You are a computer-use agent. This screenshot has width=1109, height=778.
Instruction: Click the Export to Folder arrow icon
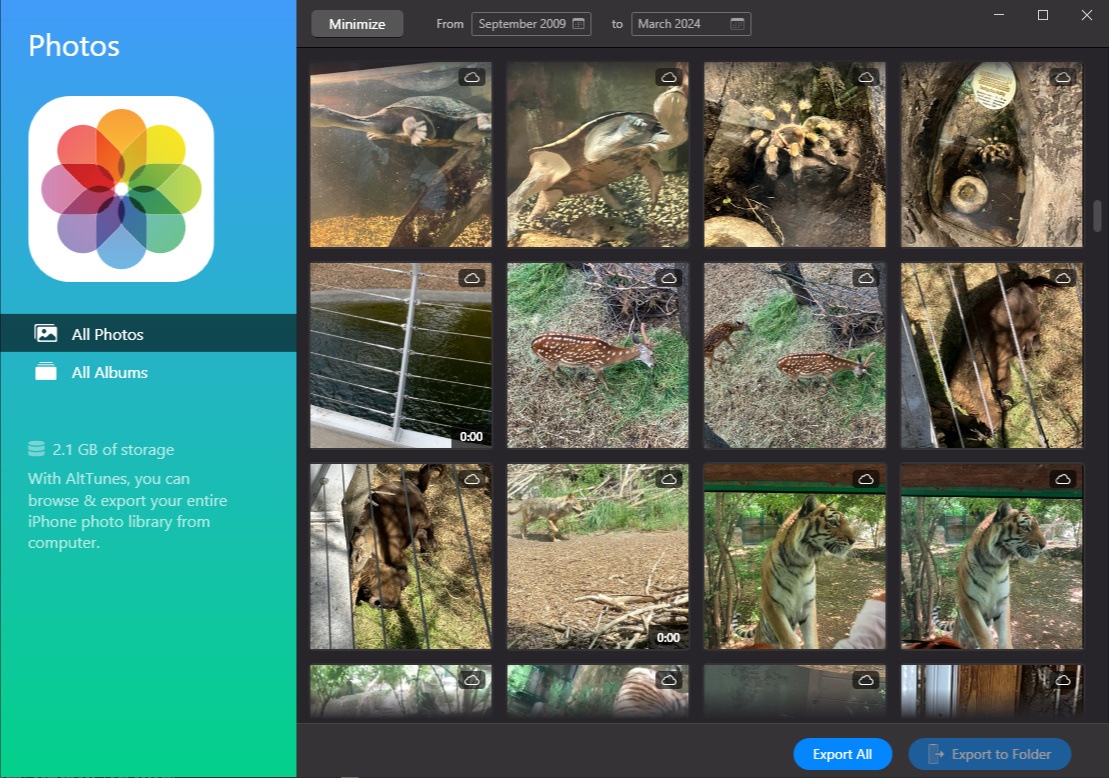pos(936,754)
